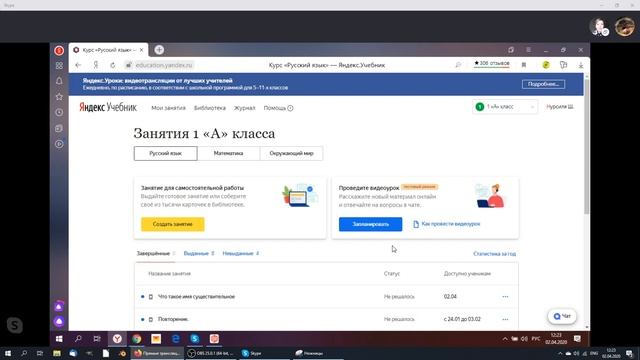
Task: Open the '306 отзывов' site reviews link
Action: [491, 64]
